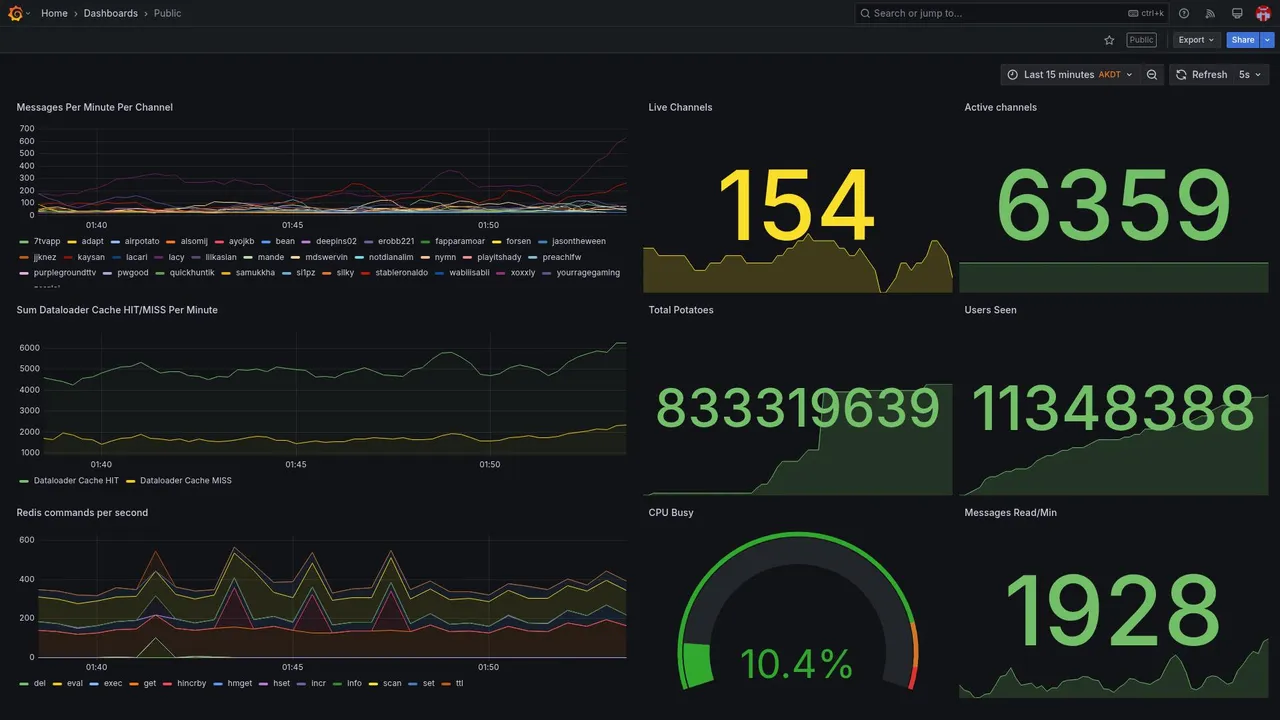Toggle Dataloader Cache HIT legend item
This screenshot has width=1280, height=720.
click(76, 480)
